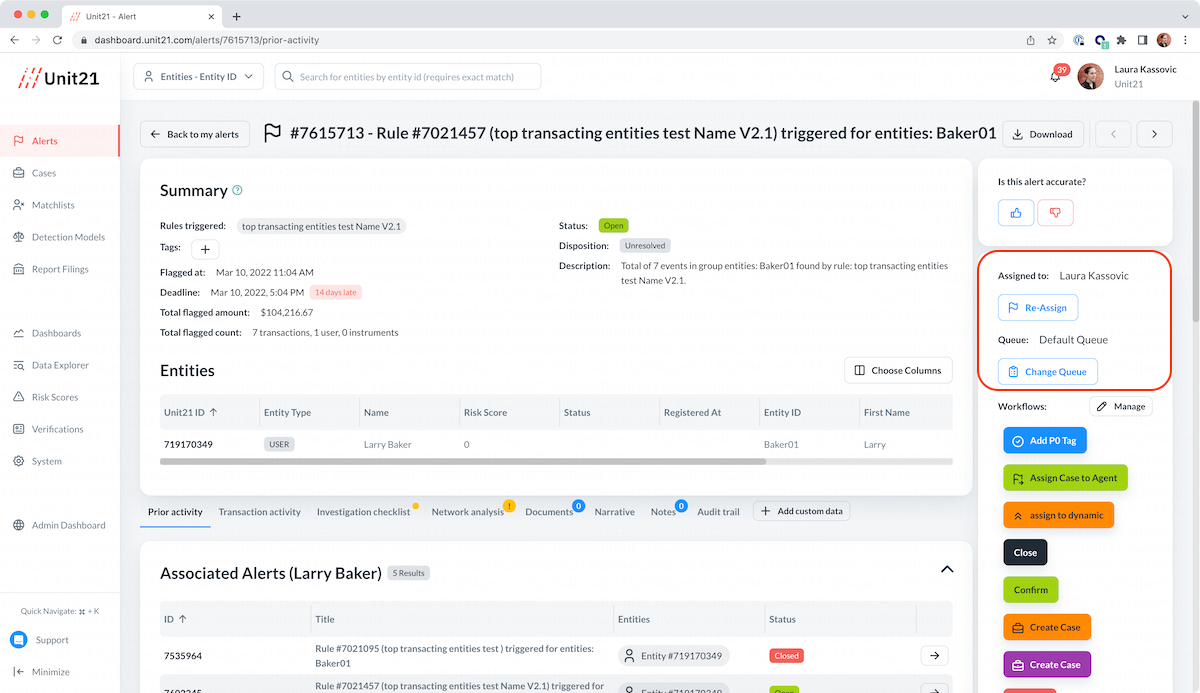Run Assign Case to Agent workflow
Image resolution: width=1200 pixels, height=693 pixels.
click(1065, 478)
